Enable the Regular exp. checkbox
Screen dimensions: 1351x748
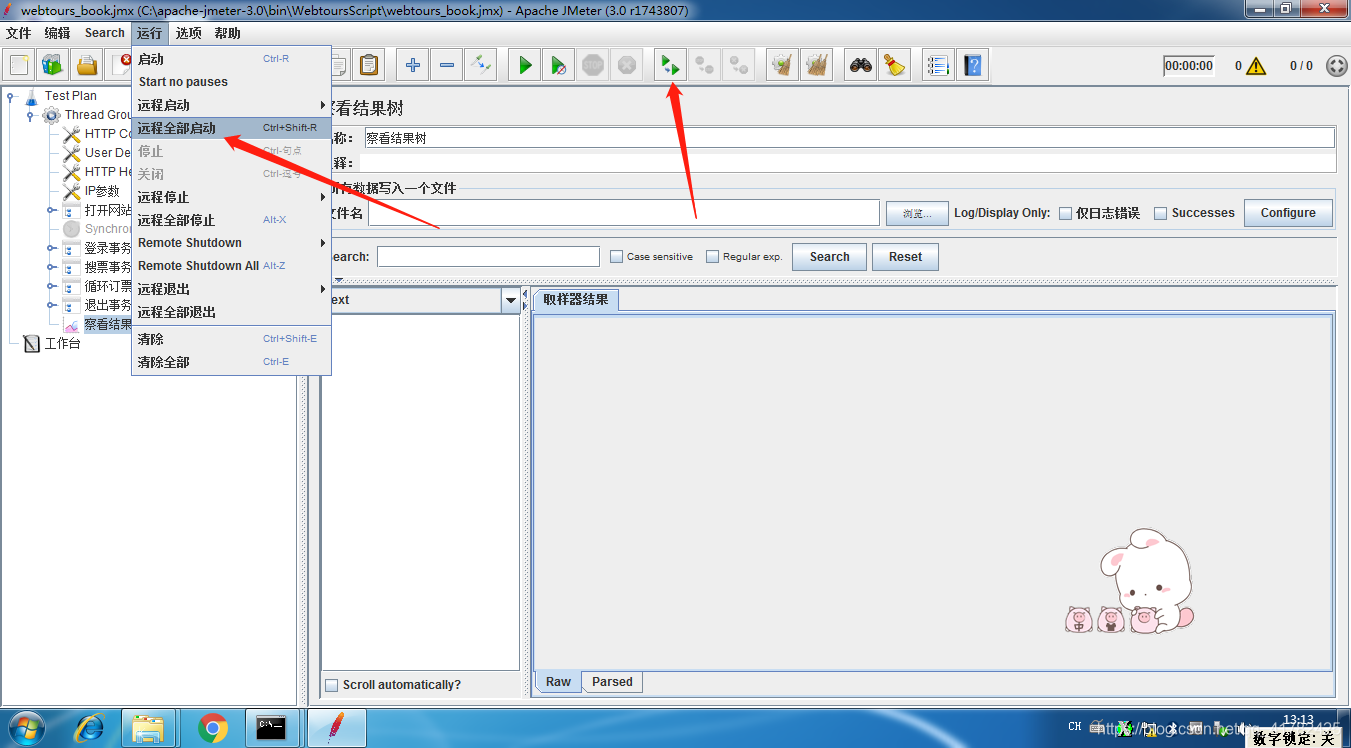[x=712, y=256]
